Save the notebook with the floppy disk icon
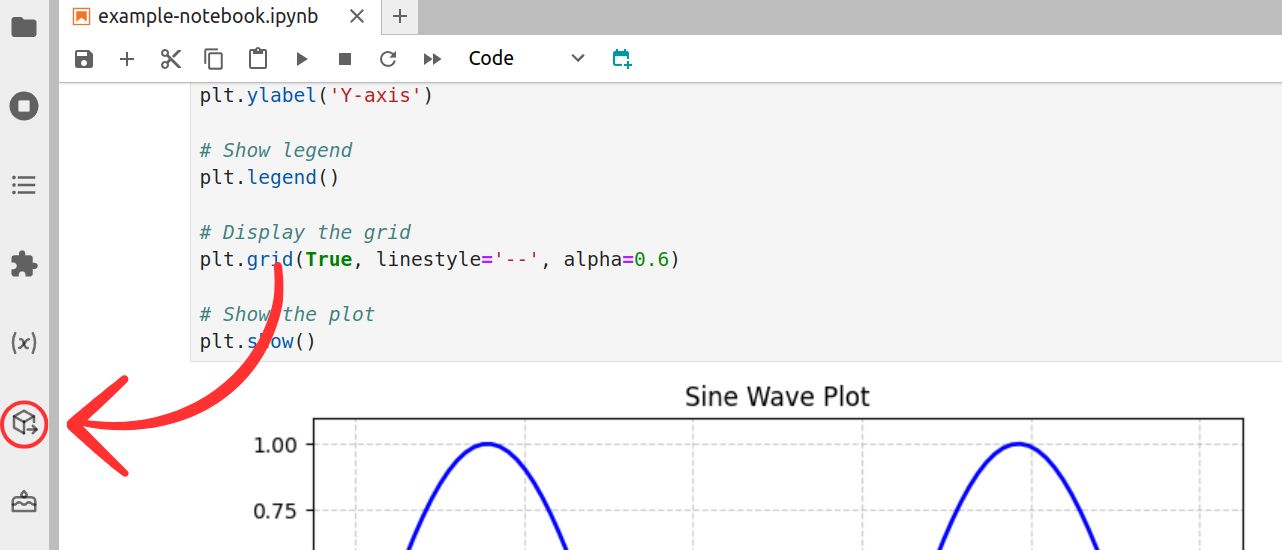The width and height of the screenshot is (1282, 550). click(x=84, y=59)
